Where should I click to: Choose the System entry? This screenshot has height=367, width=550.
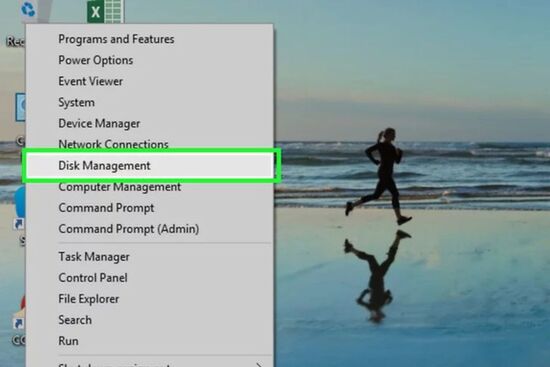click(x=149, y=102)
